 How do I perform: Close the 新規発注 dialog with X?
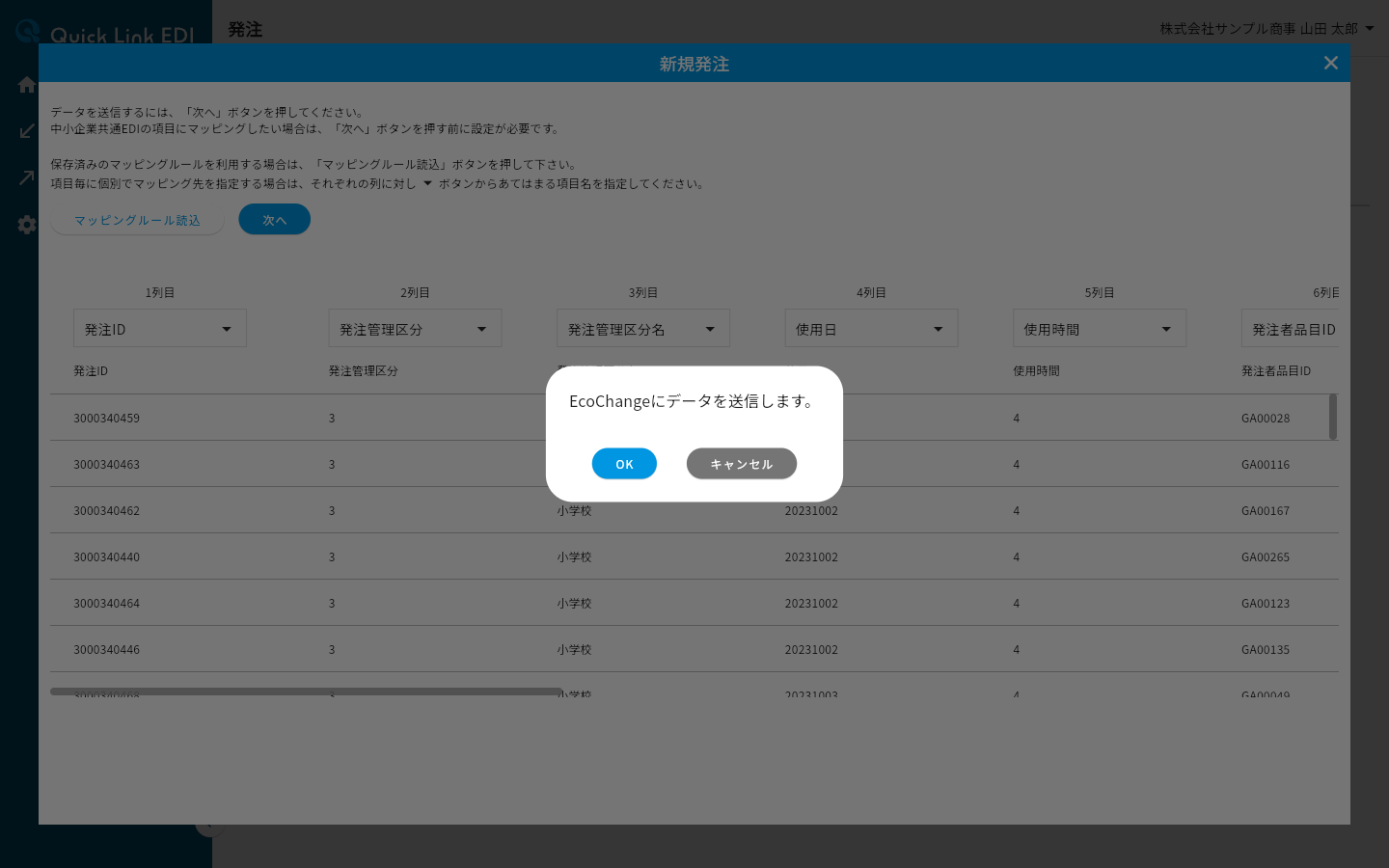1331,63
